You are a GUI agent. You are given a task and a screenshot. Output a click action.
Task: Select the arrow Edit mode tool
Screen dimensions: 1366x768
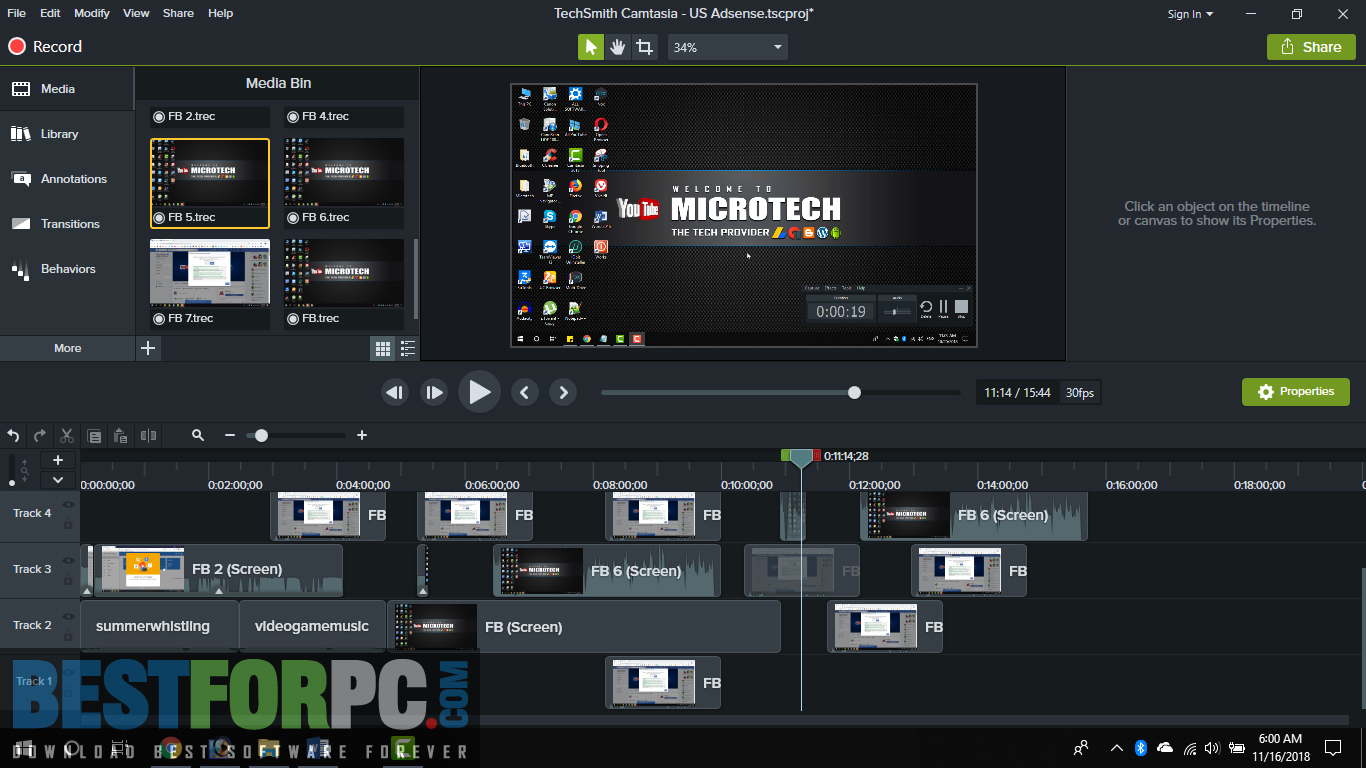[591, 47]
